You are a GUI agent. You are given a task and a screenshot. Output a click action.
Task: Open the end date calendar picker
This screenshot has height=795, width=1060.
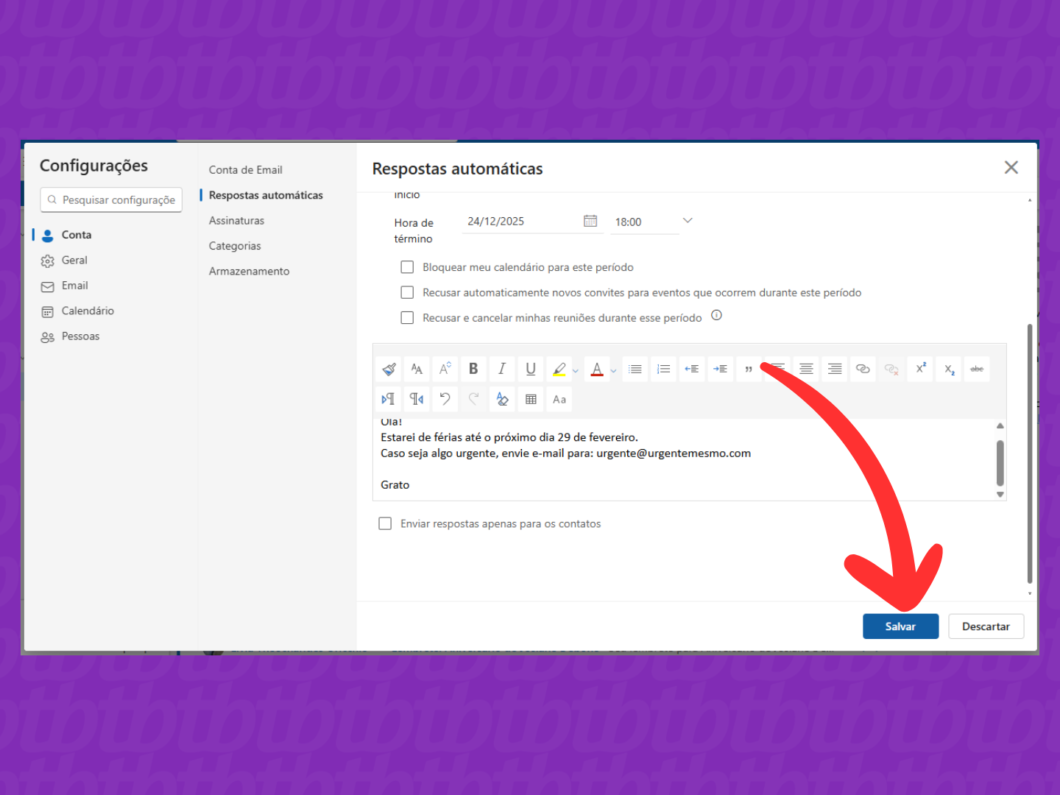pyautogui.click(x=590, y=221)
